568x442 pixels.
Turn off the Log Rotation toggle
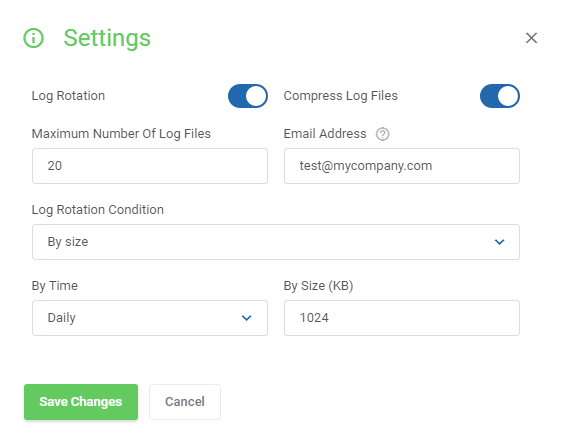tap(248, 96)
